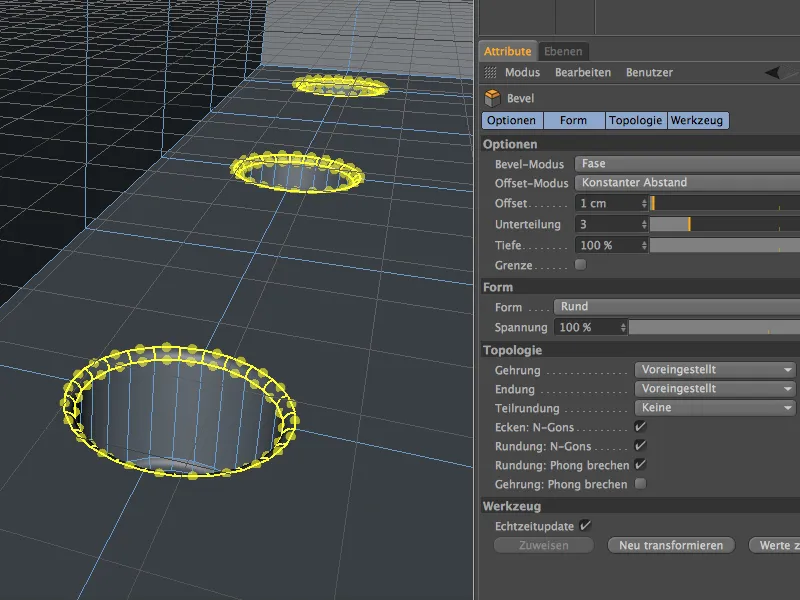
Task: Click the Spannung value field
Action: (x=587, y=328)
